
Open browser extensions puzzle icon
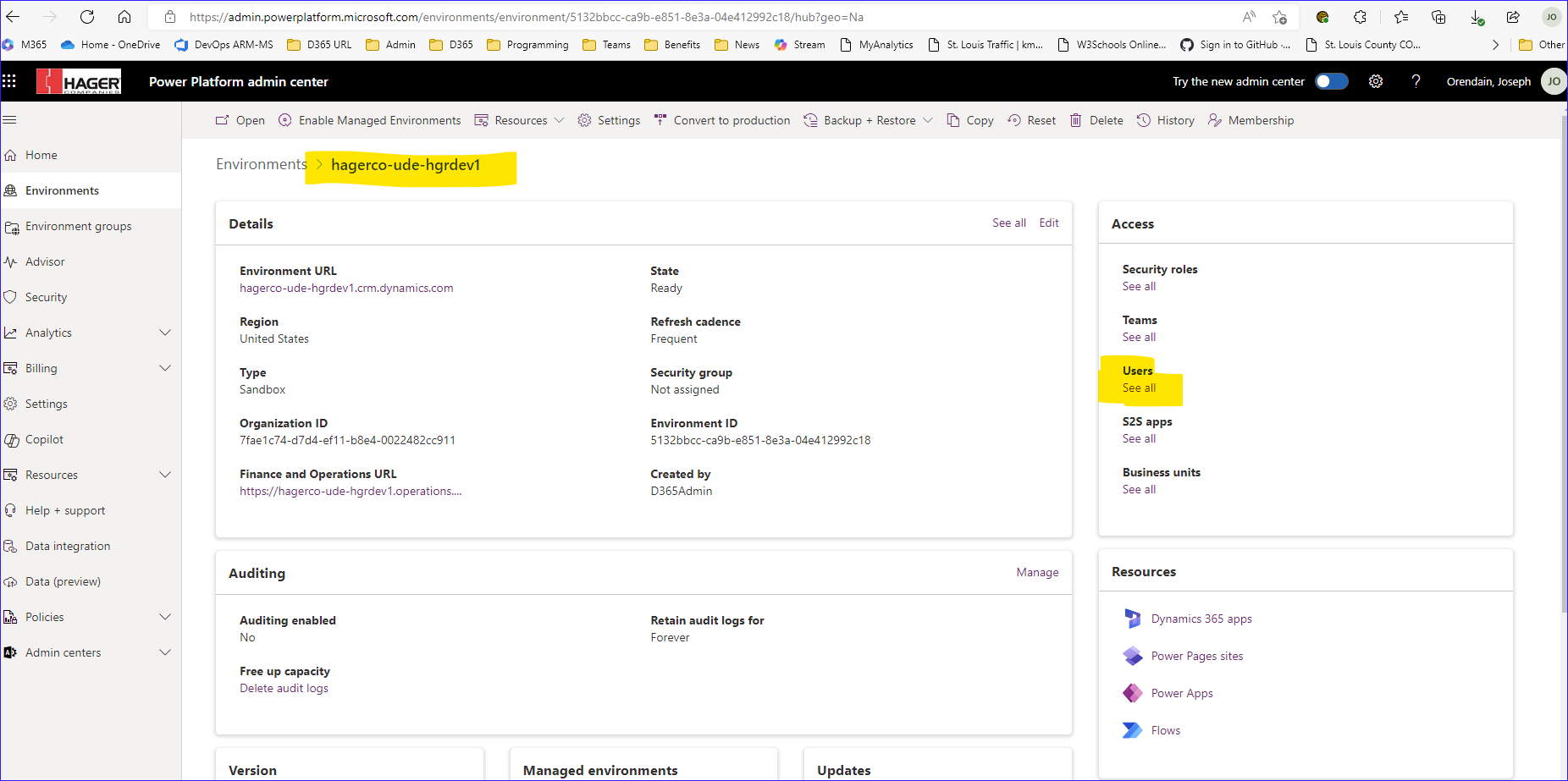pyautogui.click(x=1360, y=17)
